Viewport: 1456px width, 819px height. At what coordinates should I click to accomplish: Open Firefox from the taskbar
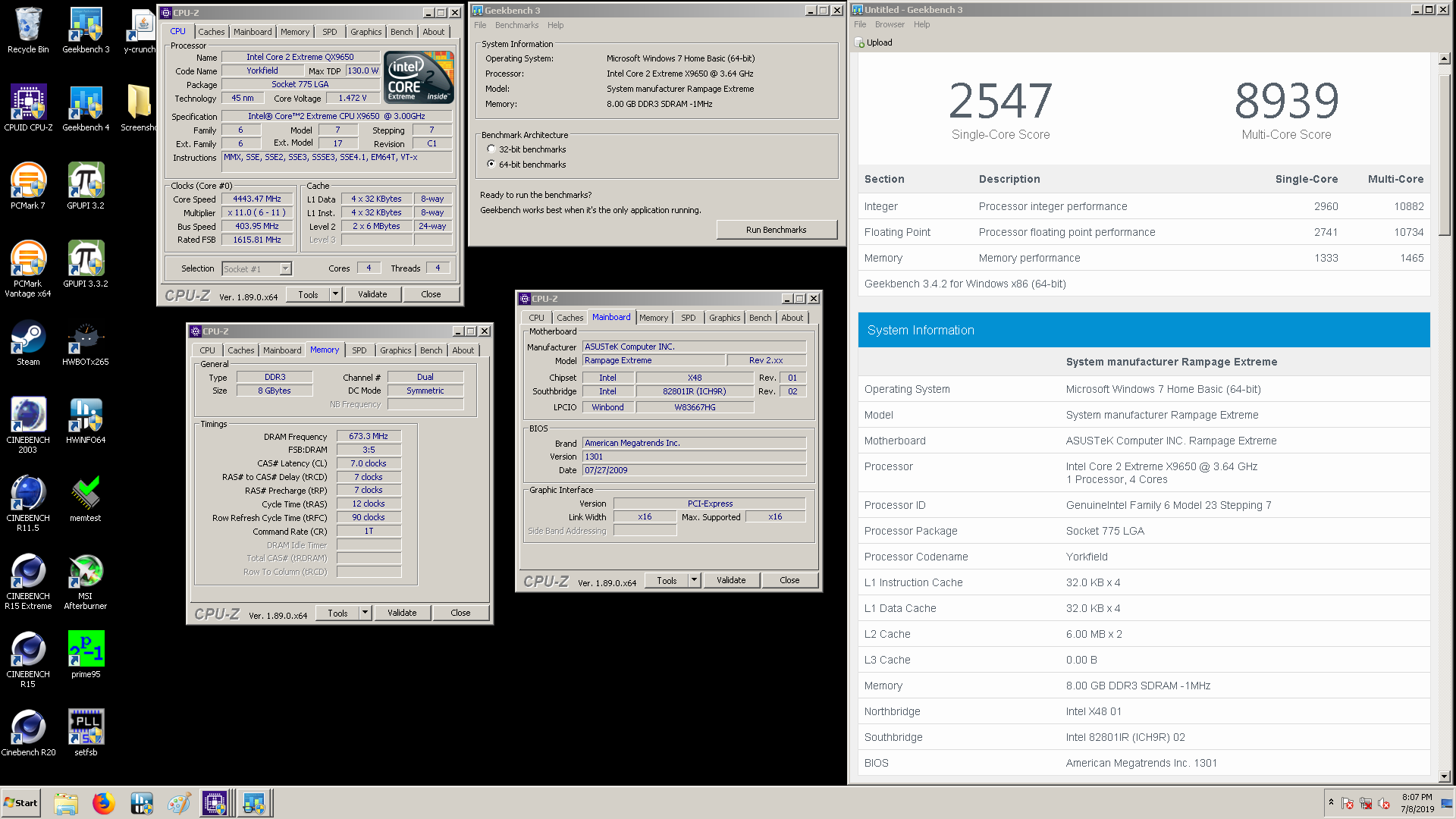point(104,803)
